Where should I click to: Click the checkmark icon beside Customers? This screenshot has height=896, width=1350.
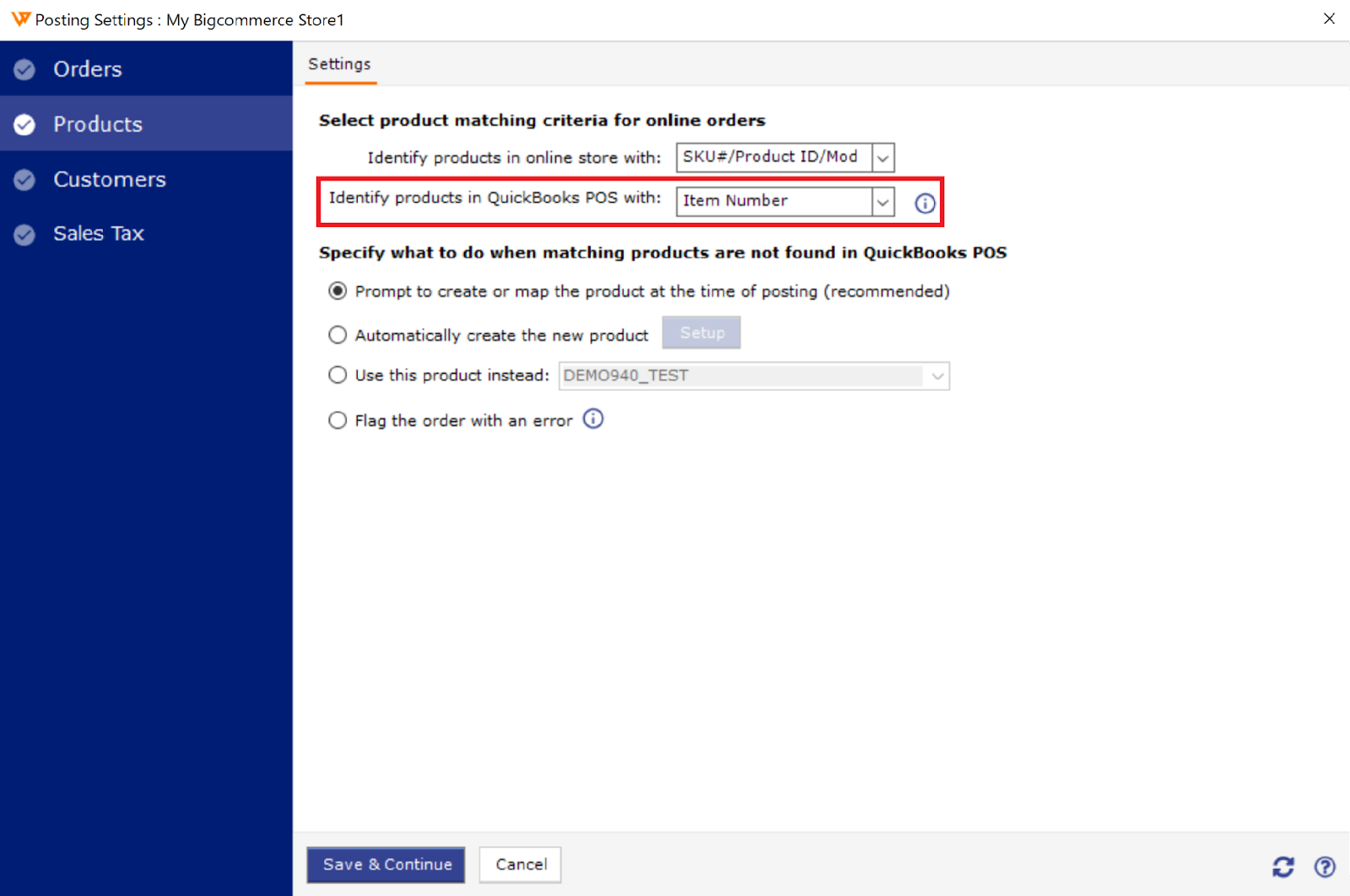tap(24, 180)
